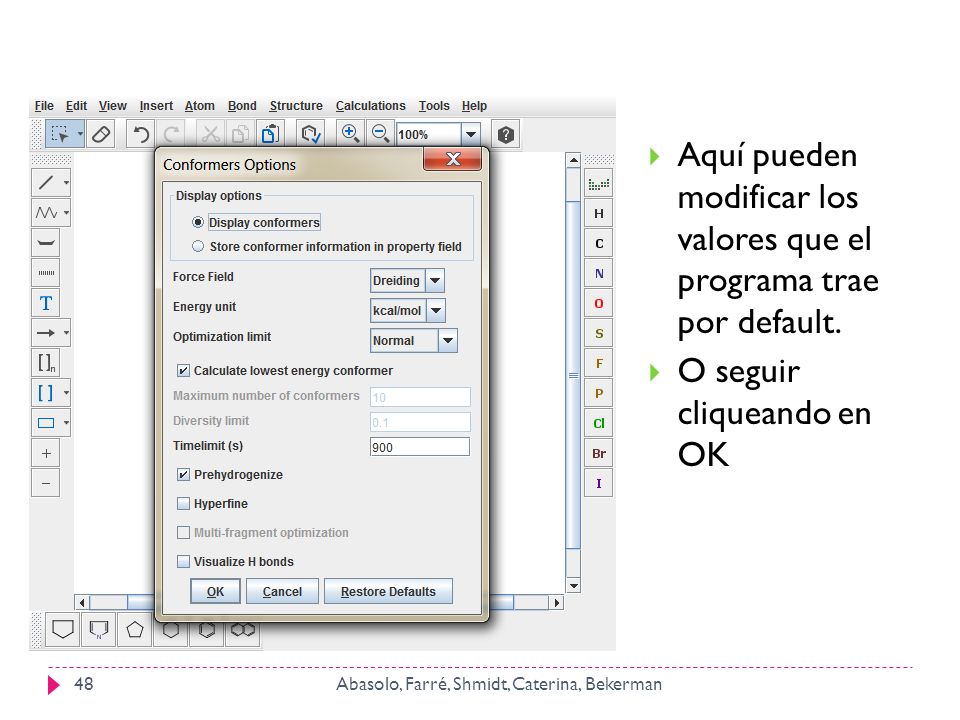Viewport: 960px width, 720px height.
Task: Expand selection tool options arrow
Action: (80, 133)
